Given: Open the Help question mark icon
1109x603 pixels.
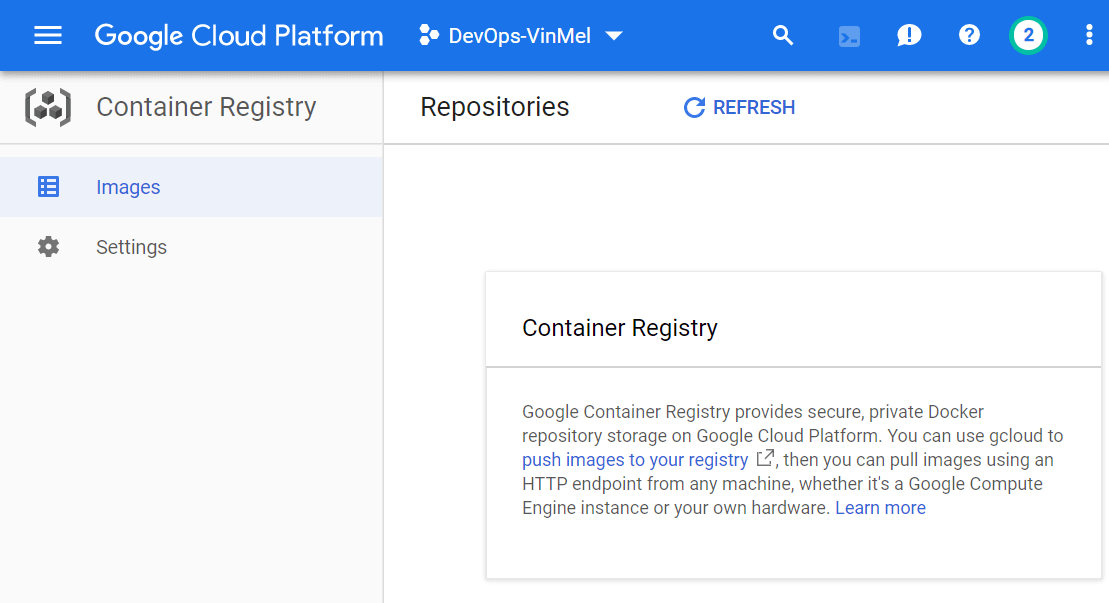Looking at the screenshot, I should [969, 36].
